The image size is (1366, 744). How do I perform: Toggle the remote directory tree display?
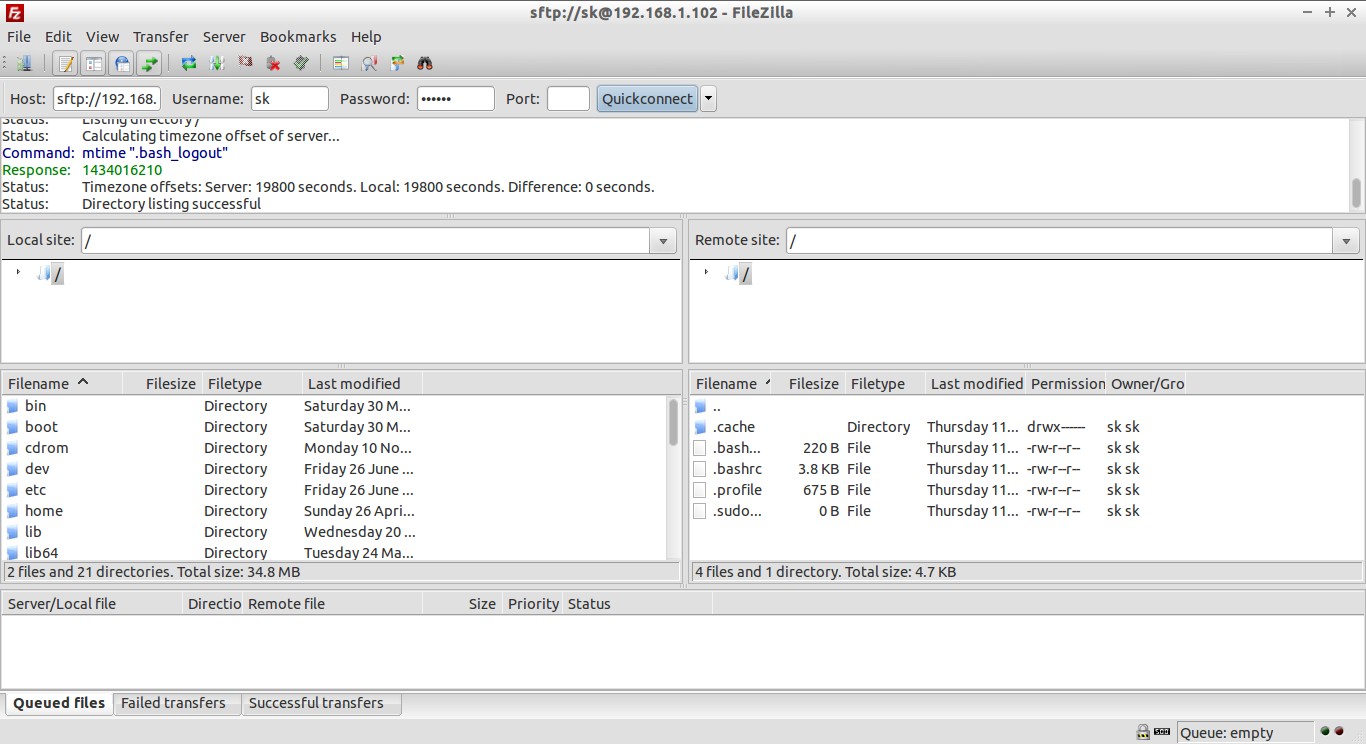122,63
